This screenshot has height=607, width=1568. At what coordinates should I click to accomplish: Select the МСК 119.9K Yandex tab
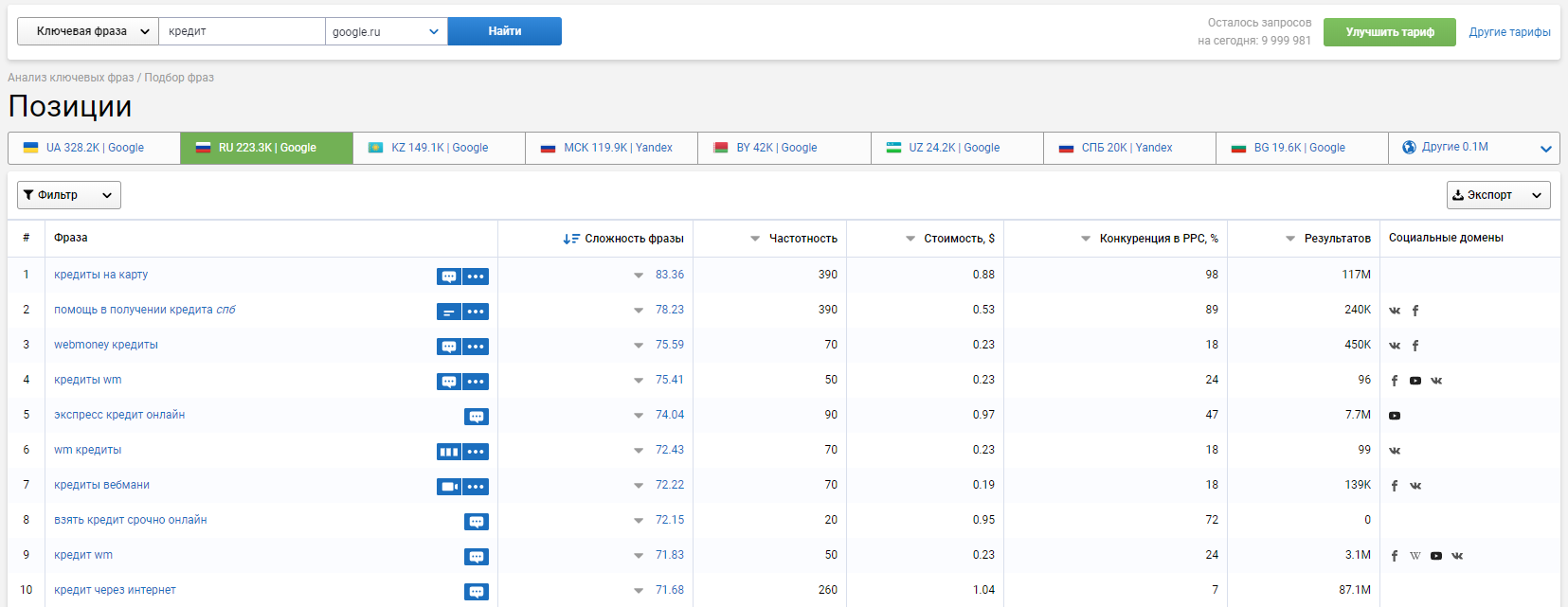[x=612, y=148]
